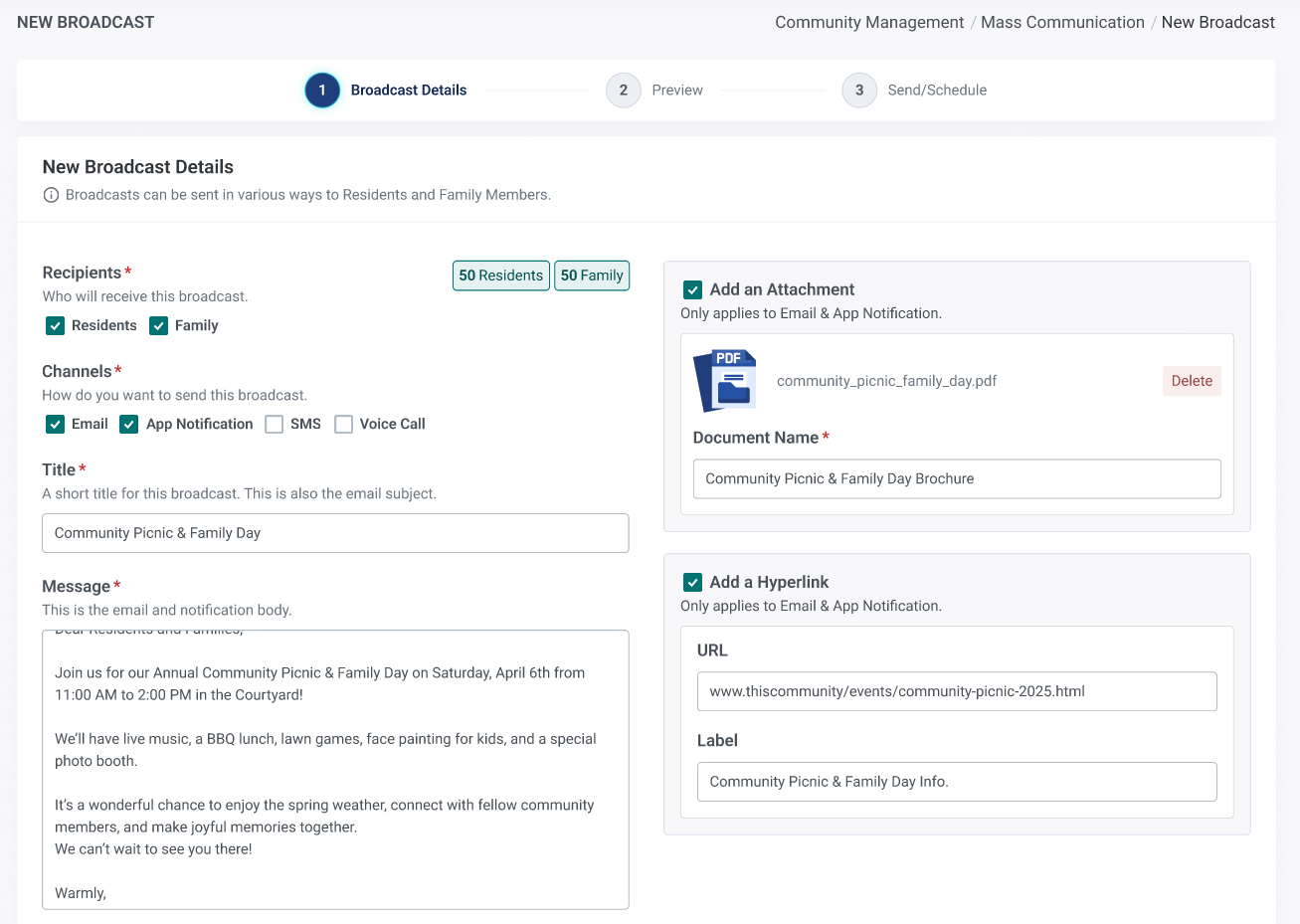Disable the Email channel checkbox

click(56, 425)
